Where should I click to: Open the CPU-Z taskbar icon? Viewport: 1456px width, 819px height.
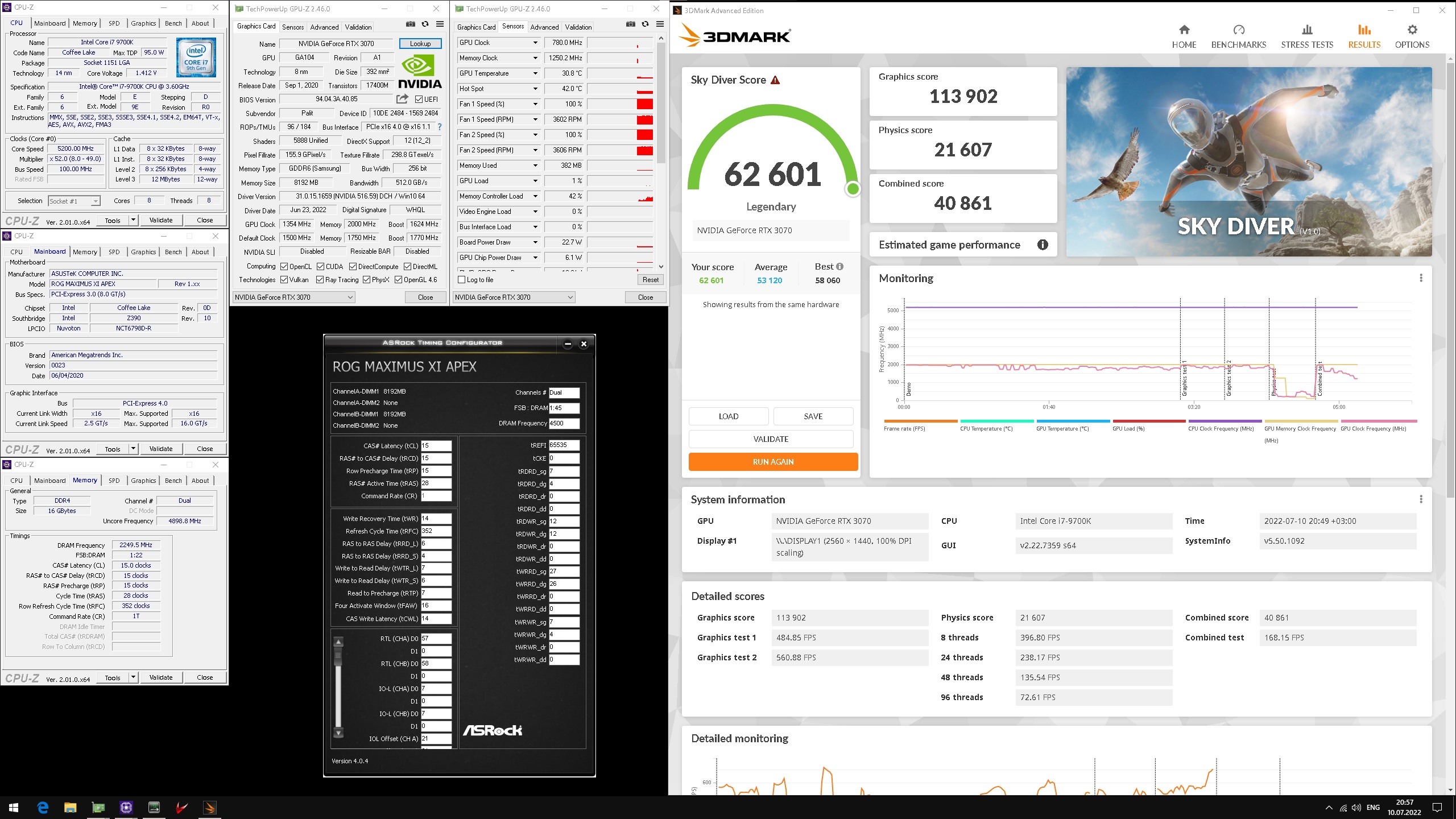tap(126, 808)
